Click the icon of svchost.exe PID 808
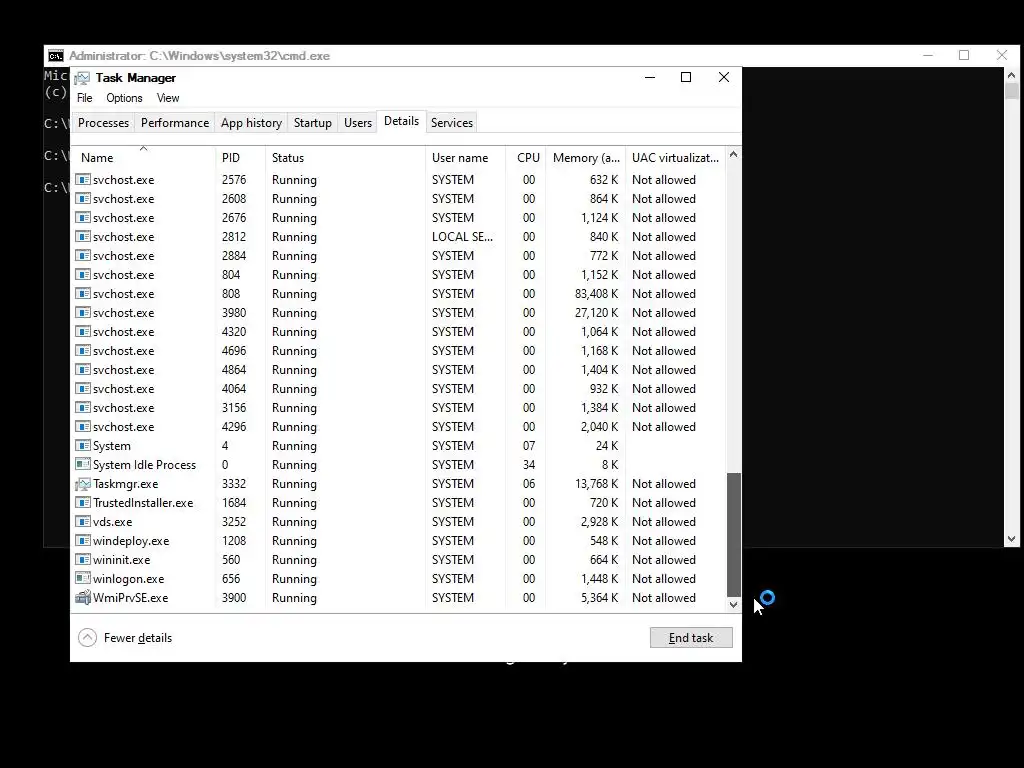Image resolution: width=1024 pixels, height=768 pixels. [82, 293]
